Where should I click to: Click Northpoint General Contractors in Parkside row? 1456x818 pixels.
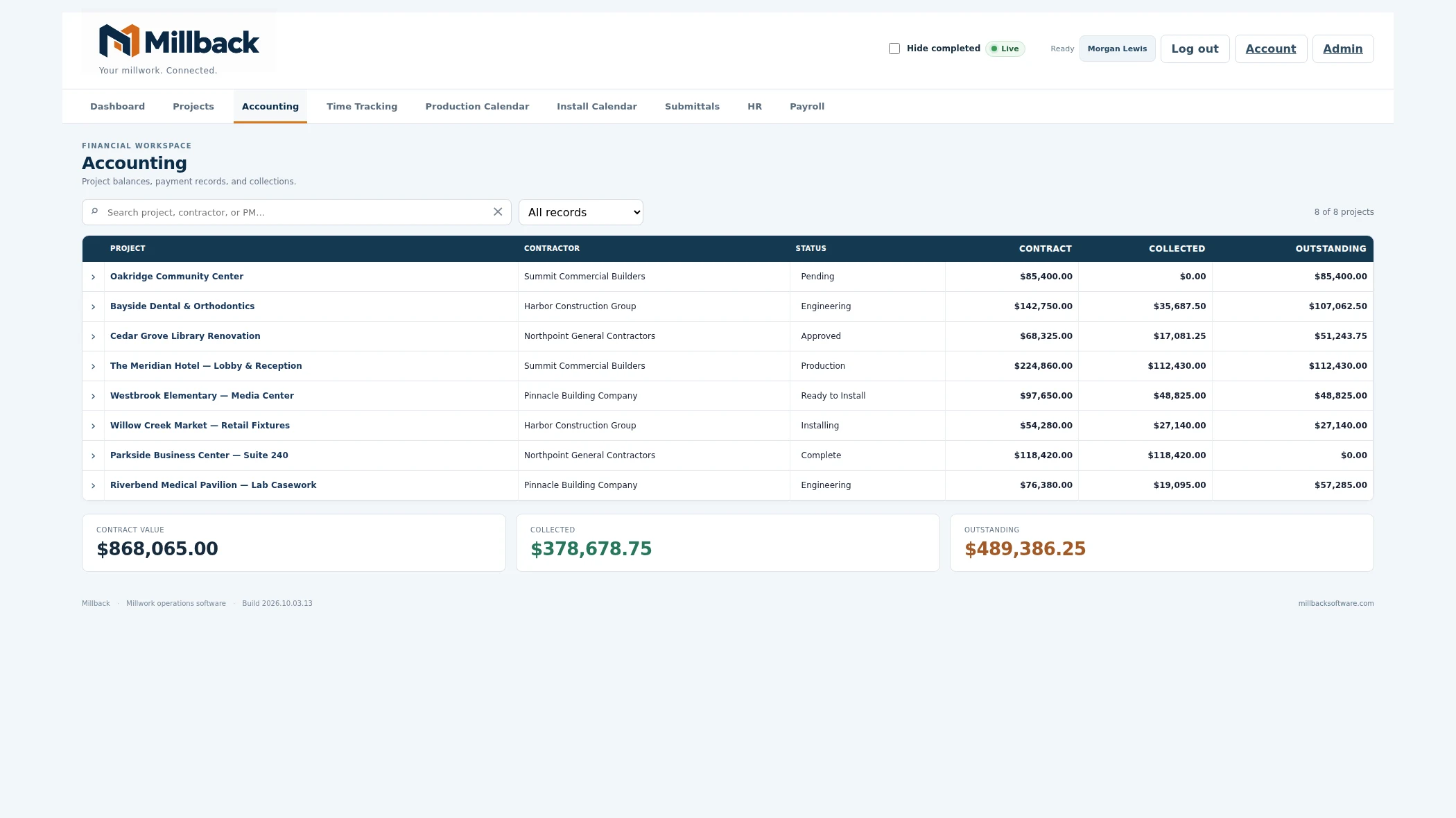coord(589,455)
